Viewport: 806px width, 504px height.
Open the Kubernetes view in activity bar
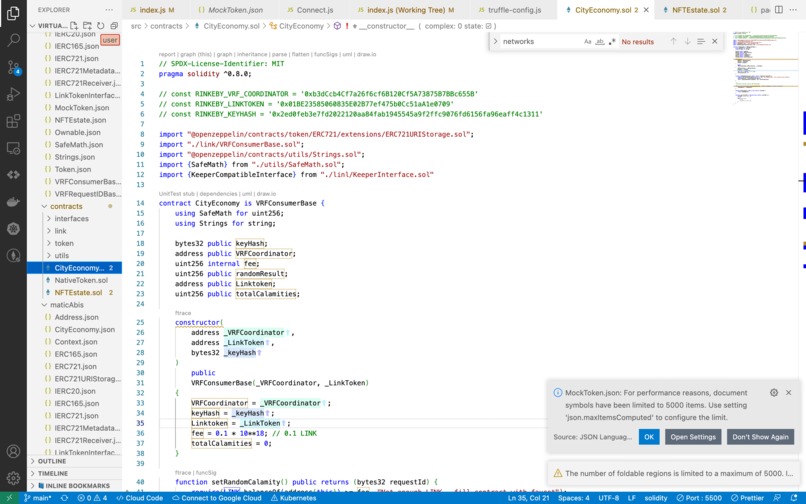click(13, 228)
